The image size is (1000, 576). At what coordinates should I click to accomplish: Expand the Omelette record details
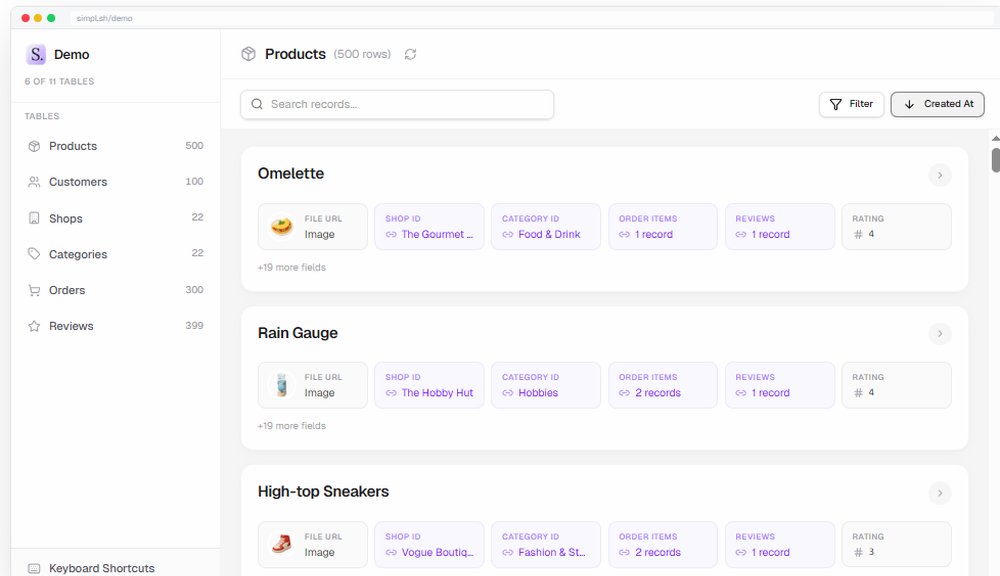[940, 175]
